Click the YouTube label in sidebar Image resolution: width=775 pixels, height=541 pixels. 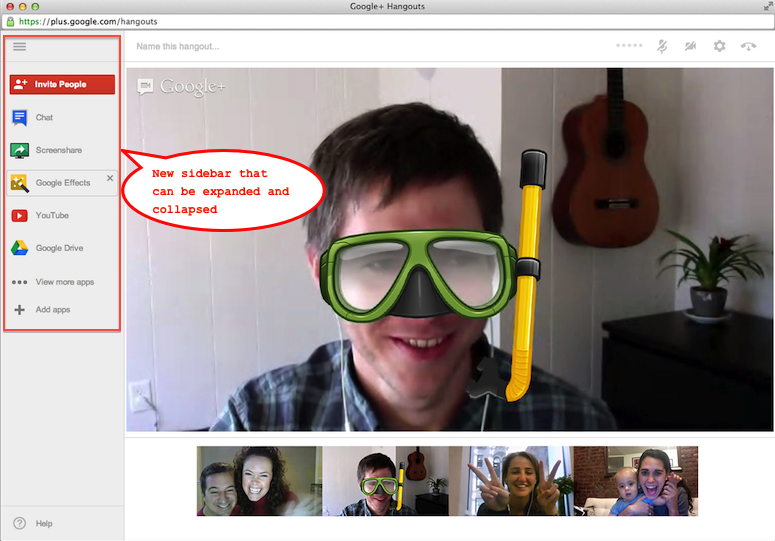pos(52,215)
